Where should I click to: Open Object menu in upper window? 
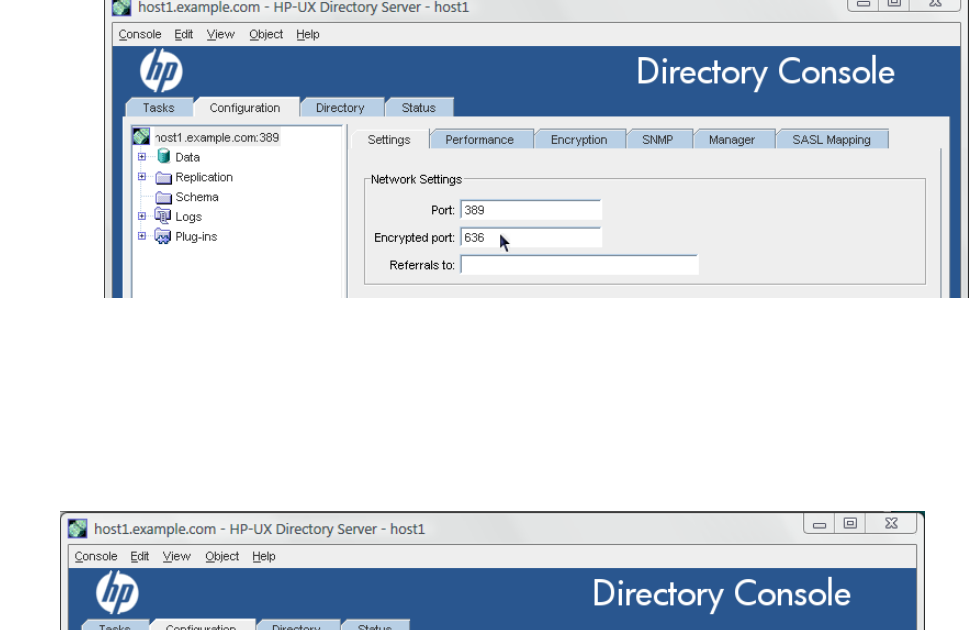click(266, 35)
